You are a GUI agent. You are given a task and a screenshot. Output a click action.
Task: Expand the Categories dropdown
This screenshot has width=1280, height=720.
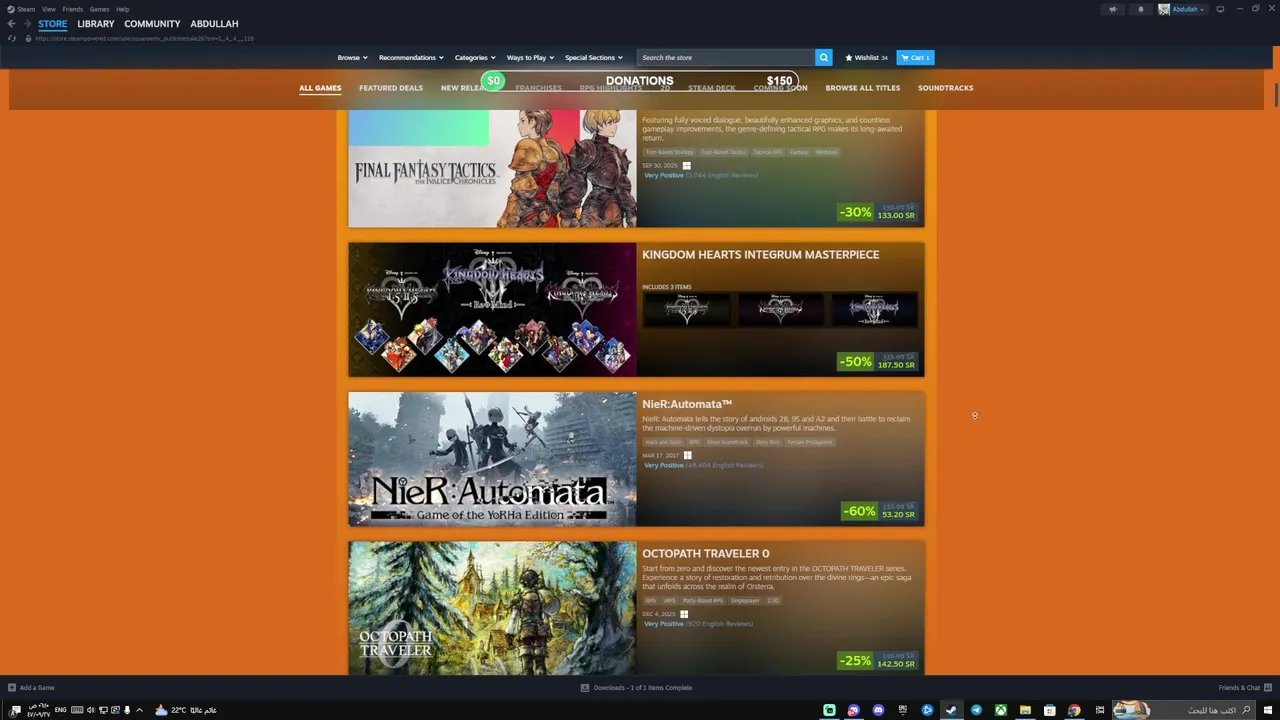[x=475, y=58]
